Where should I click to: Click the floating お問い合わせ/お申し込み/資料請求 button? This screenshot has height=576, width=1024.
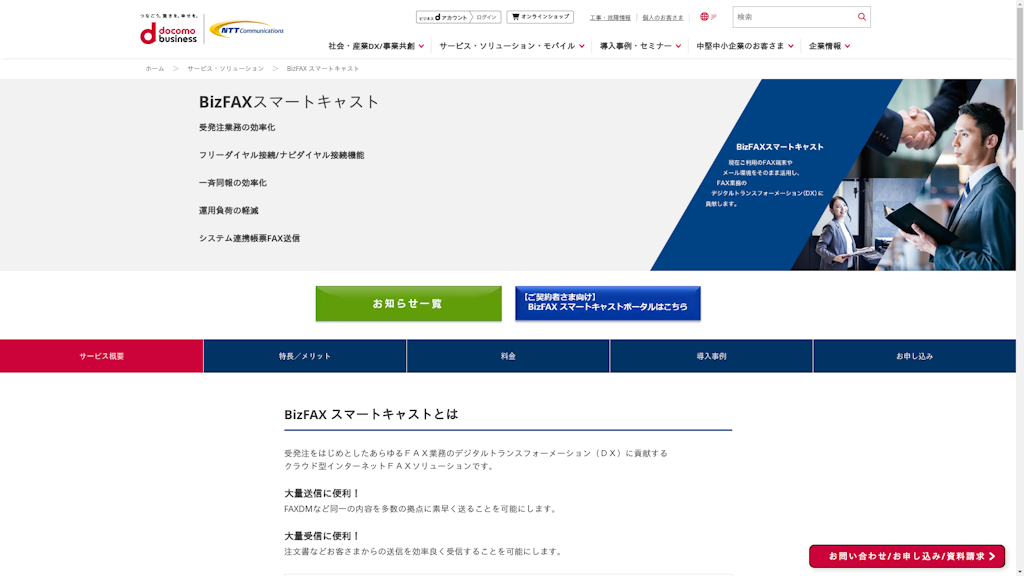906,556
